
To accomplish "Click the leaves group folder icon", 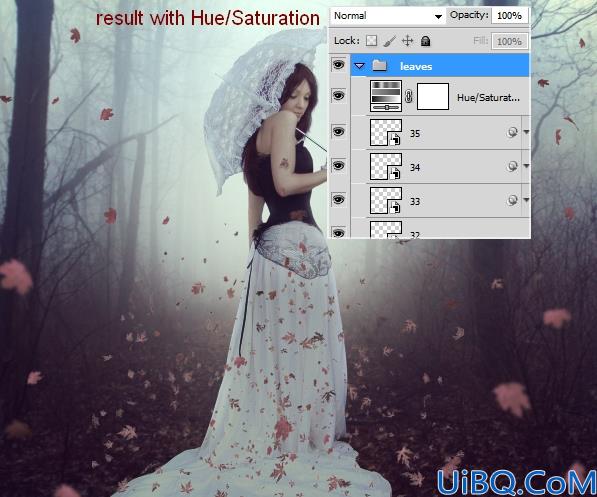I will 379,66.
